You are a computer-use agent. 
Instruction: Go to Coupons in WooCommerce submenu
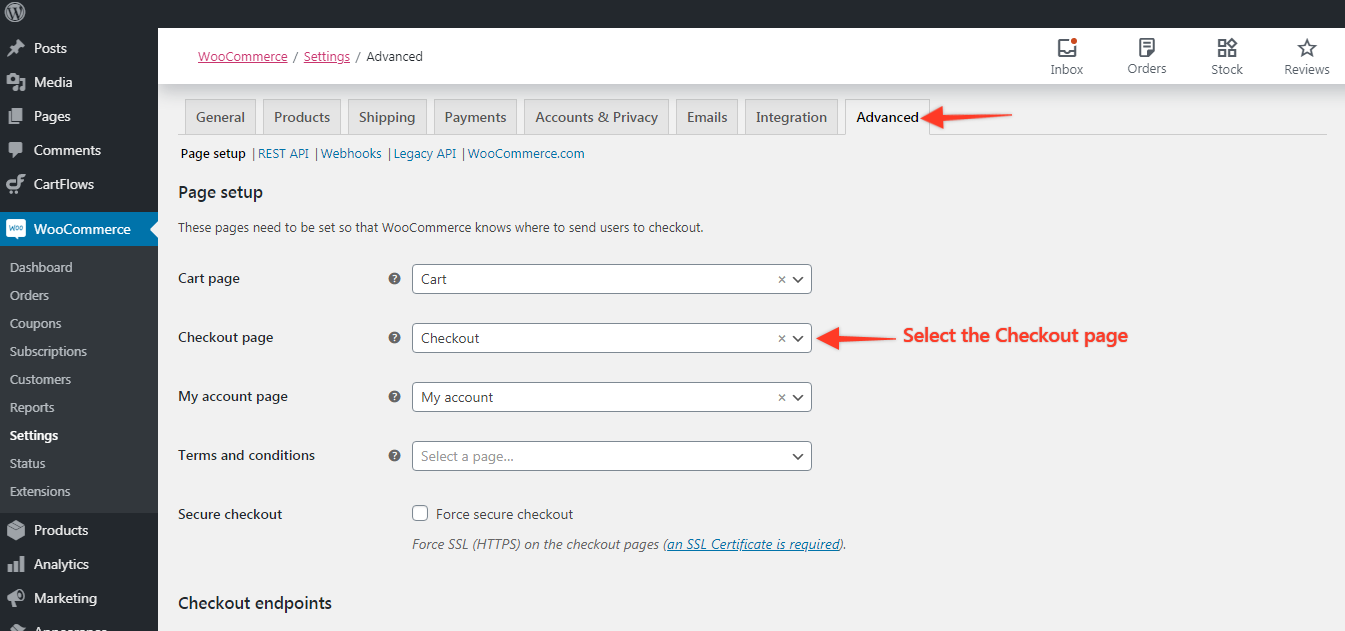[36, 324]
